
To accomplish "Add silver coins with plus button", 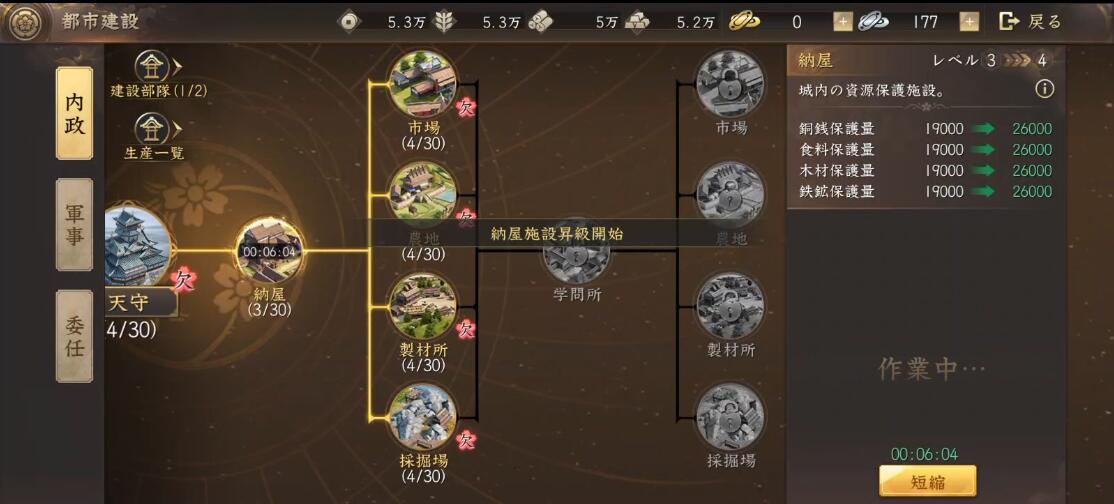I will [x=969, y=22].
